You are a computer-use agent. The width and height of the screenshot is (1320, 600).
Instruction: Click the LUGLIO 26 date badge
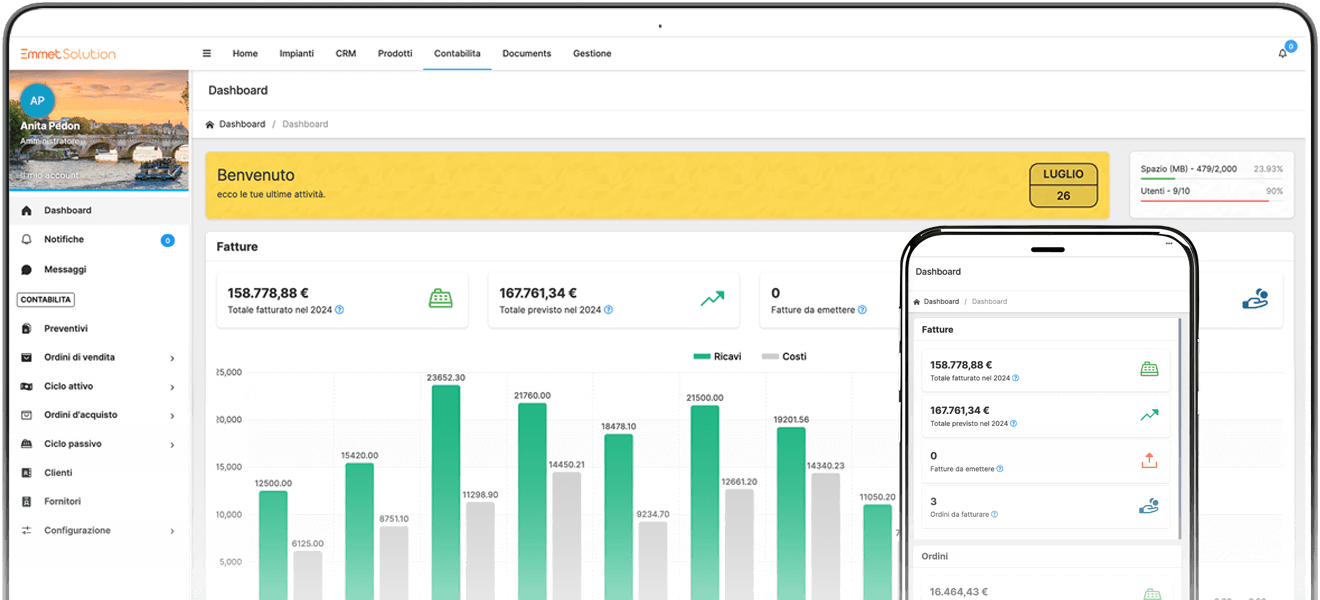point(1063,185)
